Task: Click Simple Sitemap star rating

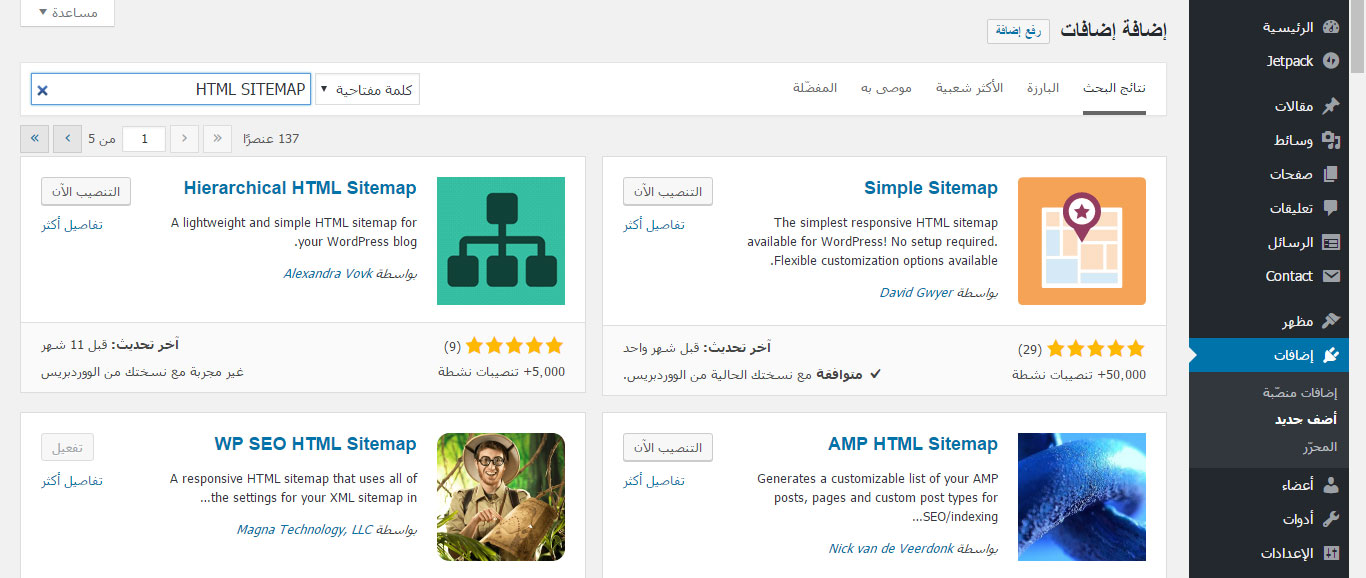Action: pos(1097,349)
